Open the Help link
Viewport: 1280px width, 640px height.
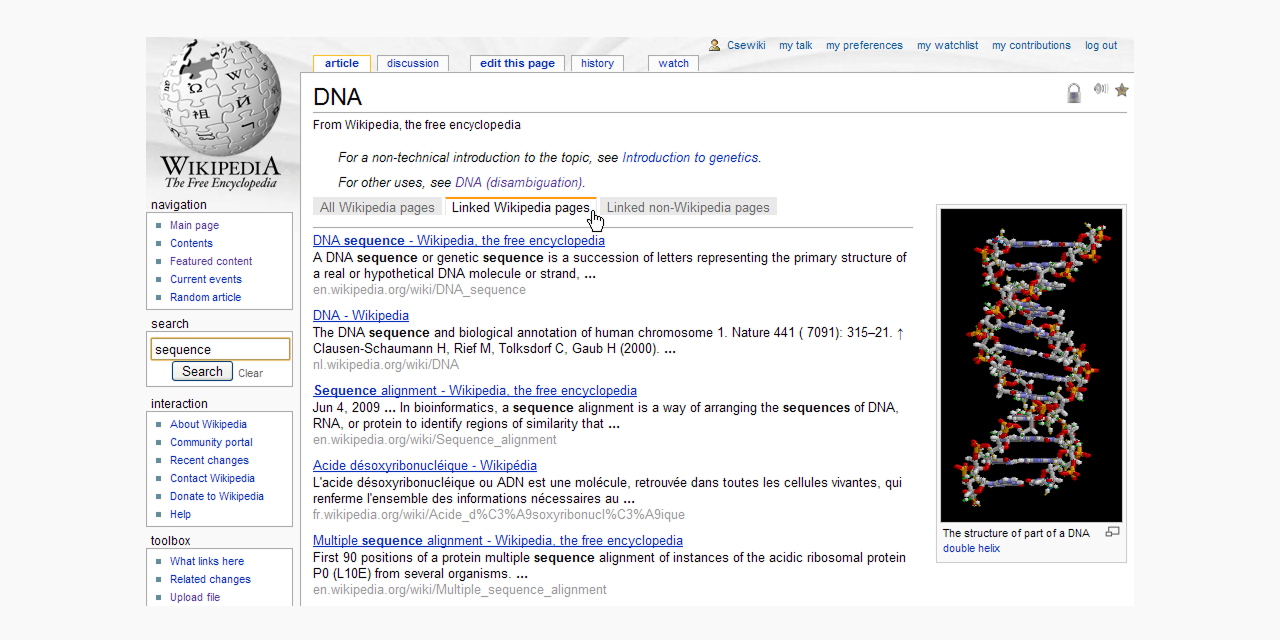[x=180, y=514]
